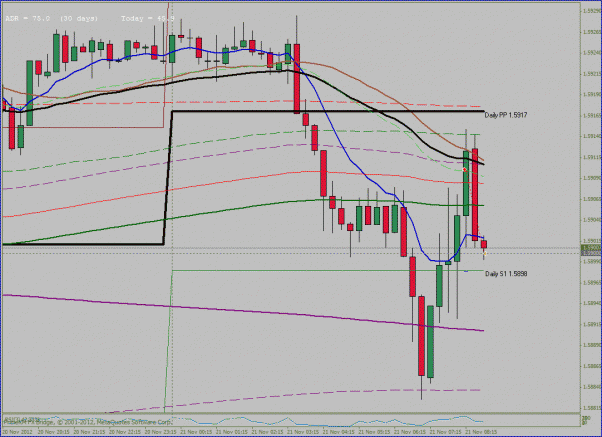Image resolution: width=602 pixels, height=437 pixels.
Task: Click the 1.58965 price scale label
Action: coord(592,282)
